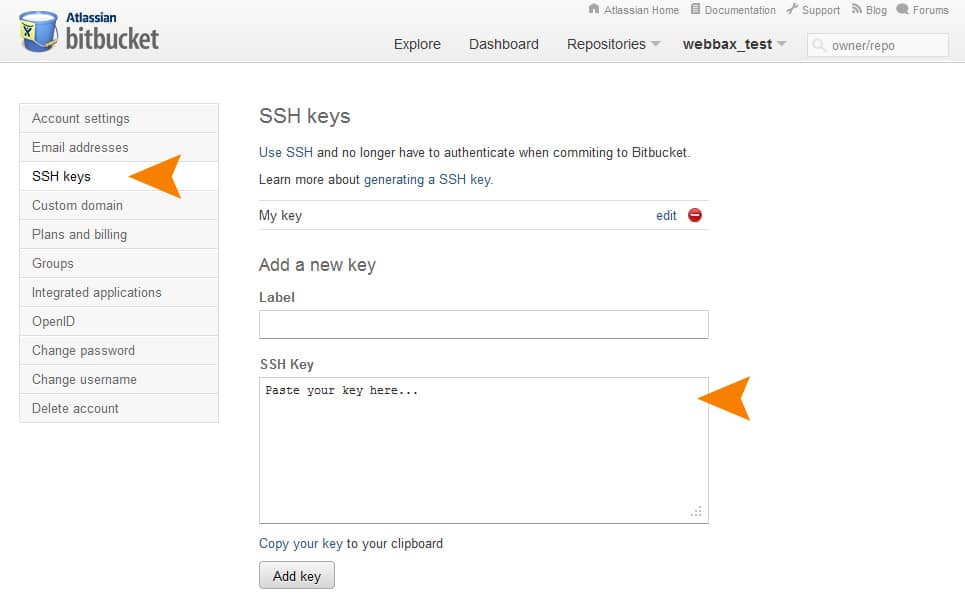Open Plans and billing section
This screenshot has width=965, height=615.
point(119,234)
